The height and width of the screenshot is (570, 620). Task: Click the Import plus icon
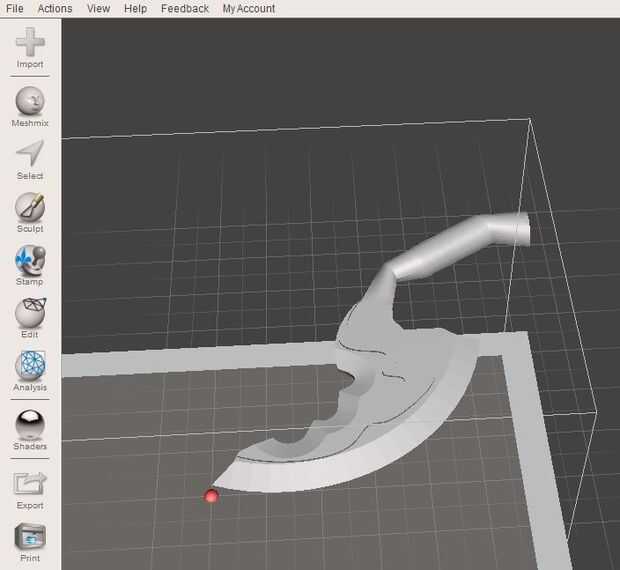30,42
